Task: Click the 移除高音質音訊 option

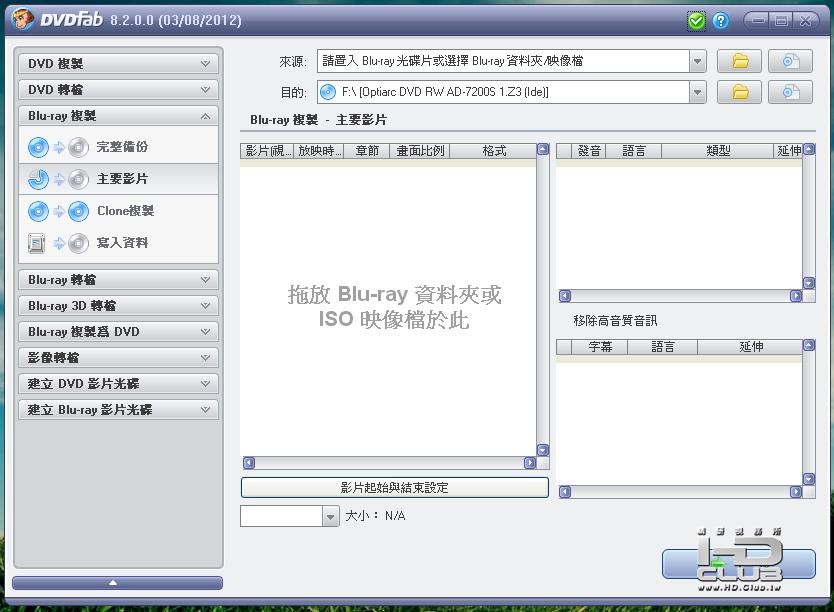Action: [x=615, y=321]
